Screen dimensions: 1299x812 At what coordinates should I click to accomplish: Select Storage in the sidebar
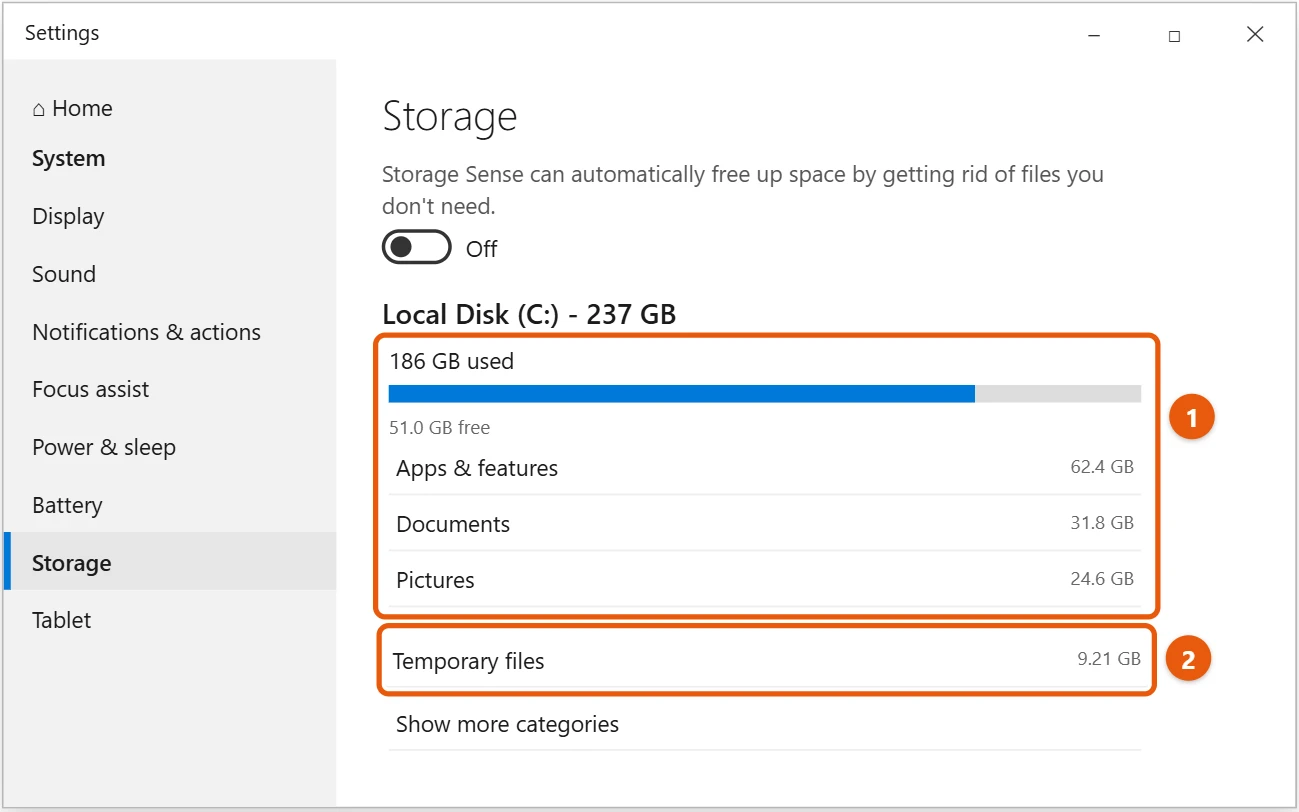pyautogui.click(x=170, y=562)
